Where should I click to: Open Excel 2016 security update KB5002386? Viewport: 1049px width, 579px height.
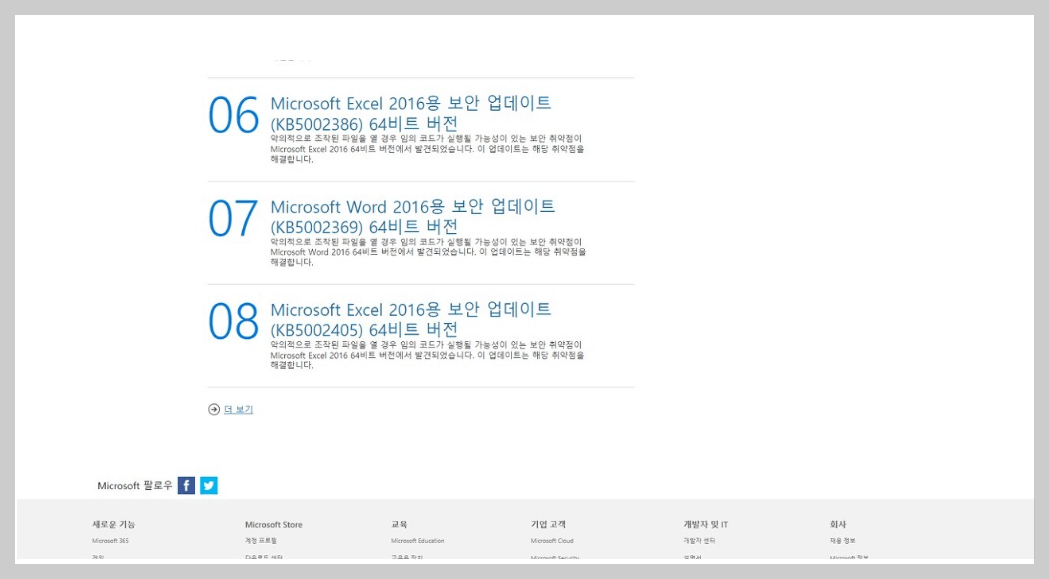tap(411, 113)
